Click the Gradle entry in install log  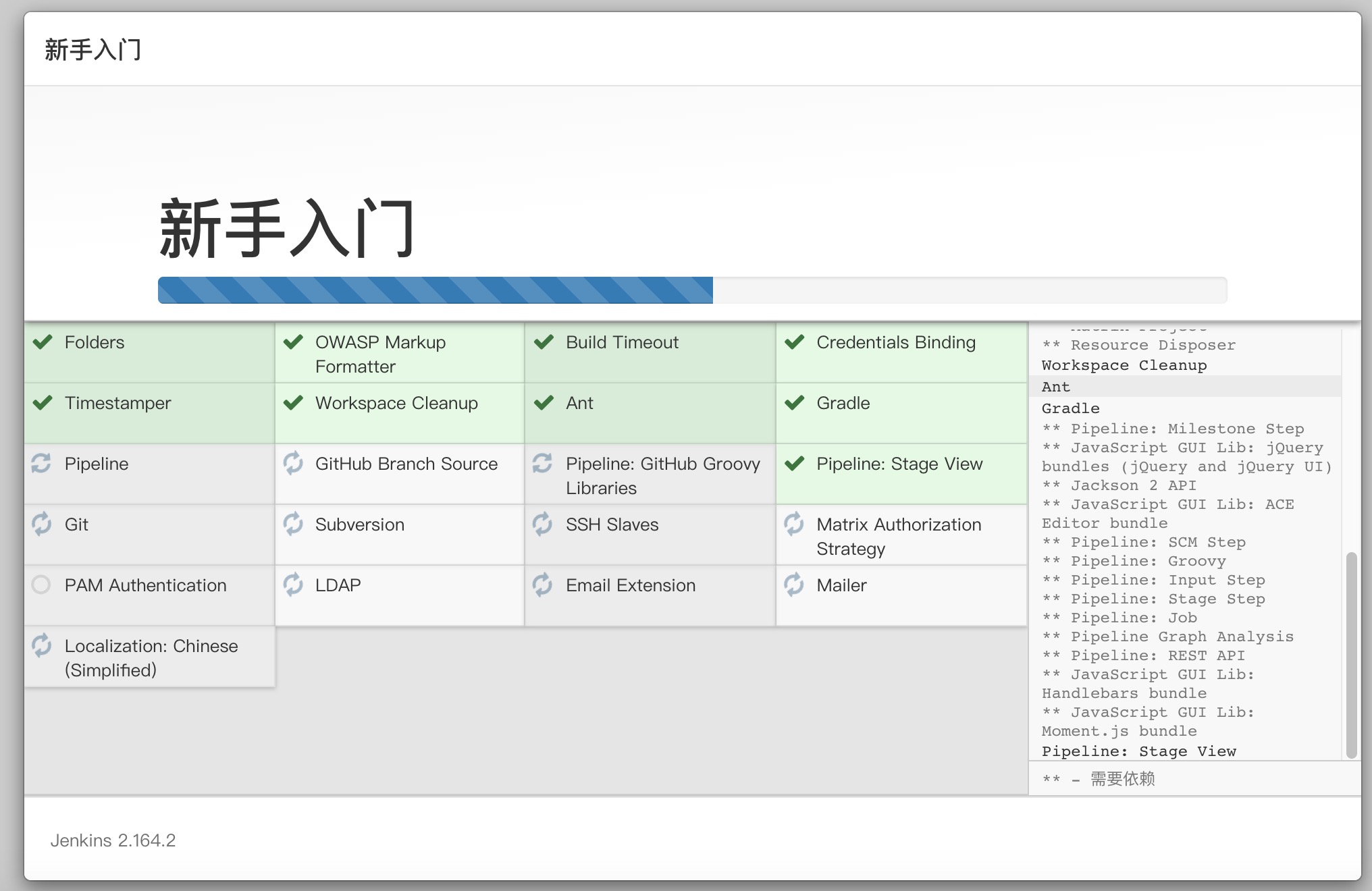pyautogui.click(x=1070, y=408)
